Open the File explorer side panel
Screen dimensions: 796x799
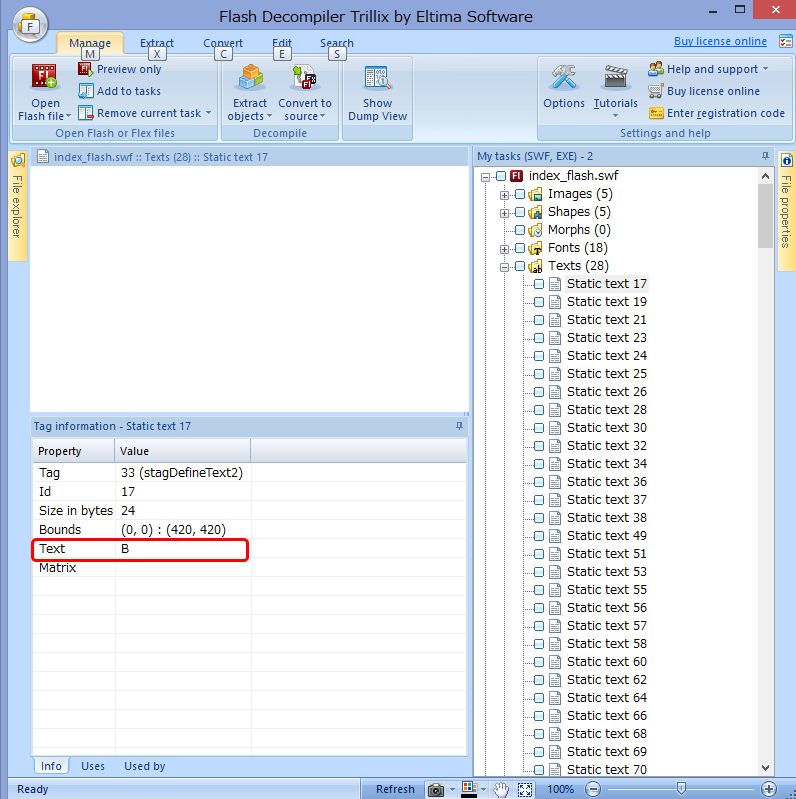[x=17, y=205]
